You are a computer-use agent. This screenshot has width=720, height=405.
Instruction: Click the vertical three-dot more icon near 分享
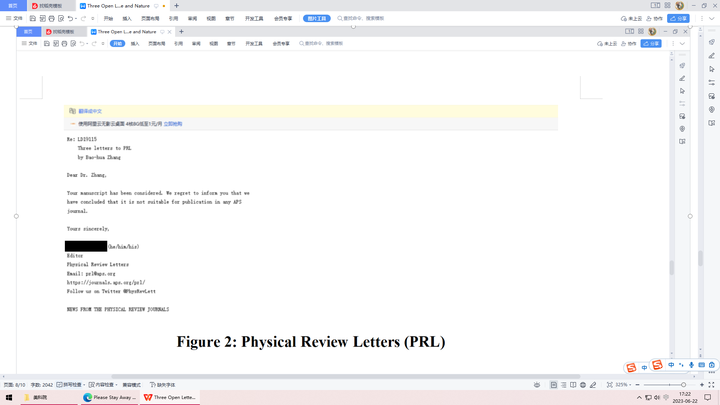(x=702, y=18)
